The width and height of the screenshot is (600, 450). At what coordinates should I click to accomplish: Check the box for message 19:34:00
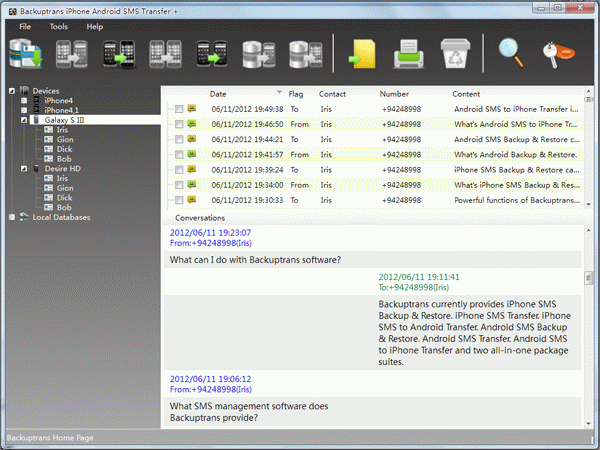coord(179,185)
